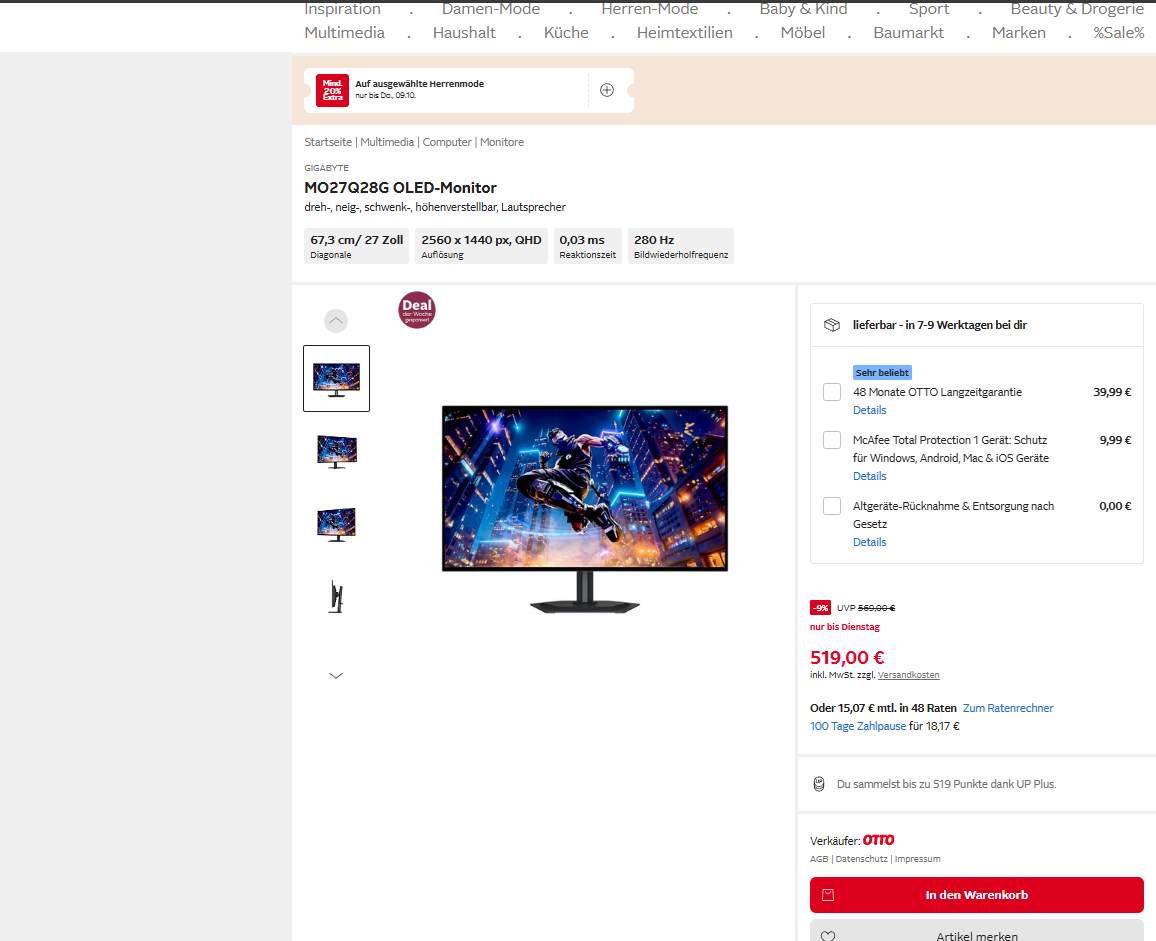The height and width of the screenshot is (941, 1156).
Task: Open the Beauty & Drogerie category
Action: [x=1077, y=10]
